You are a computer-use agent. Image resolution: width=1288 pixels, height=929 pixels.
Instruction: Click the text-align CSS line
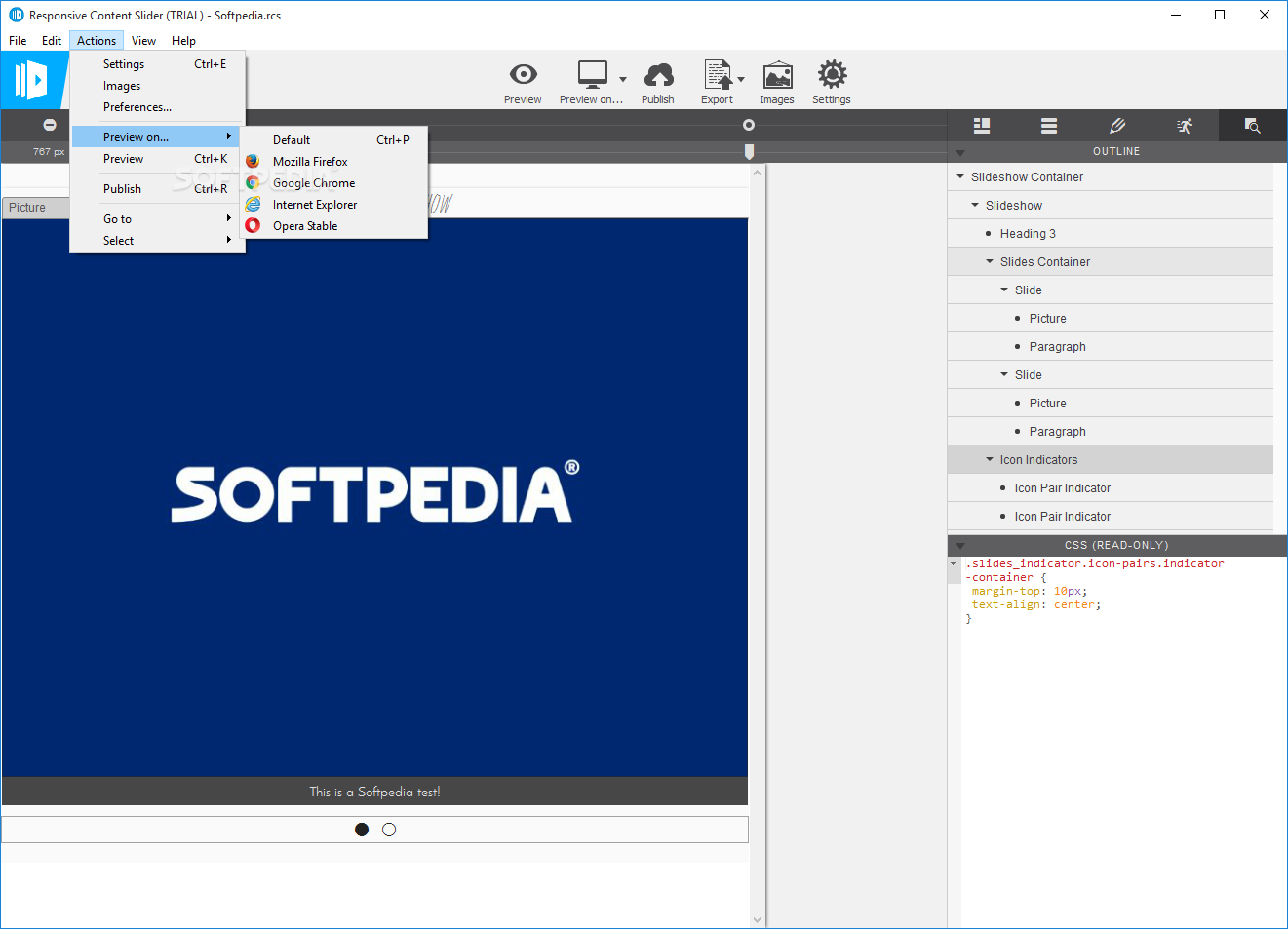click(x=1035, y=604)
